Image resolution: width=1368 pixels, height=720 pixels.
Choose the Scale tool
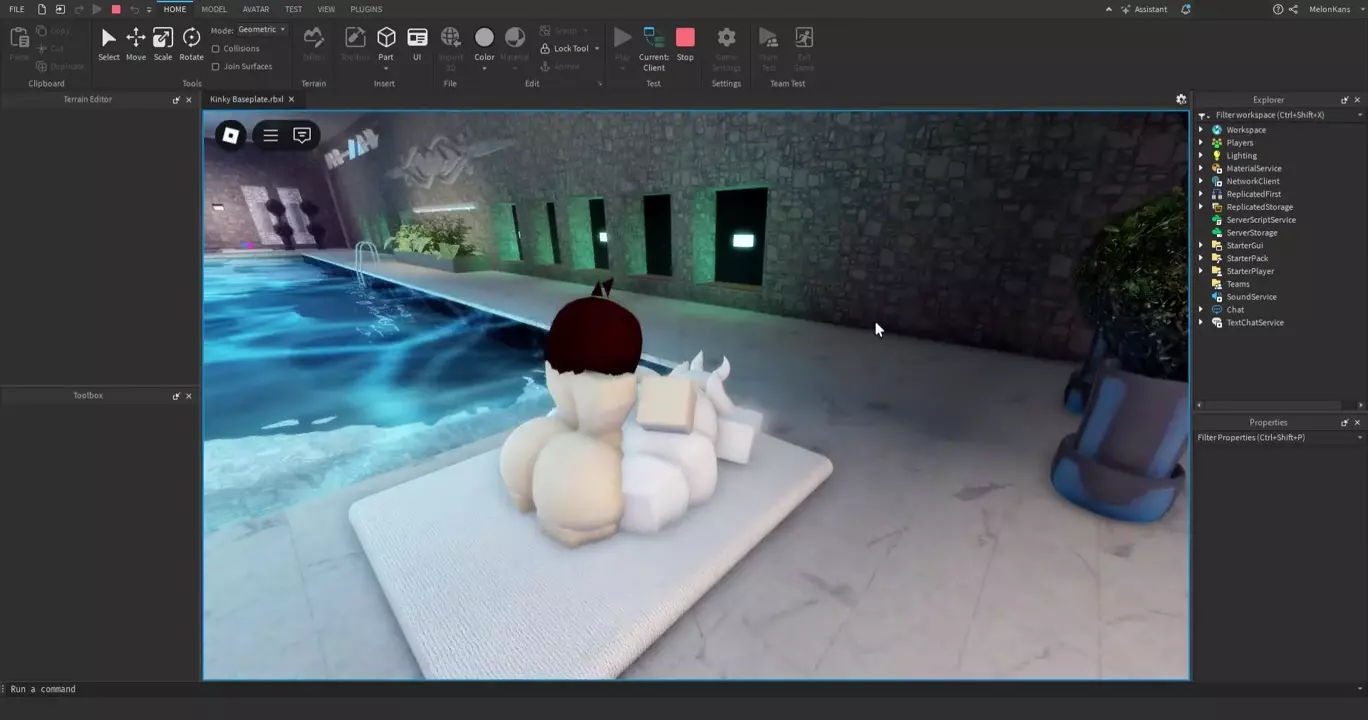click(x=162, y=44)
